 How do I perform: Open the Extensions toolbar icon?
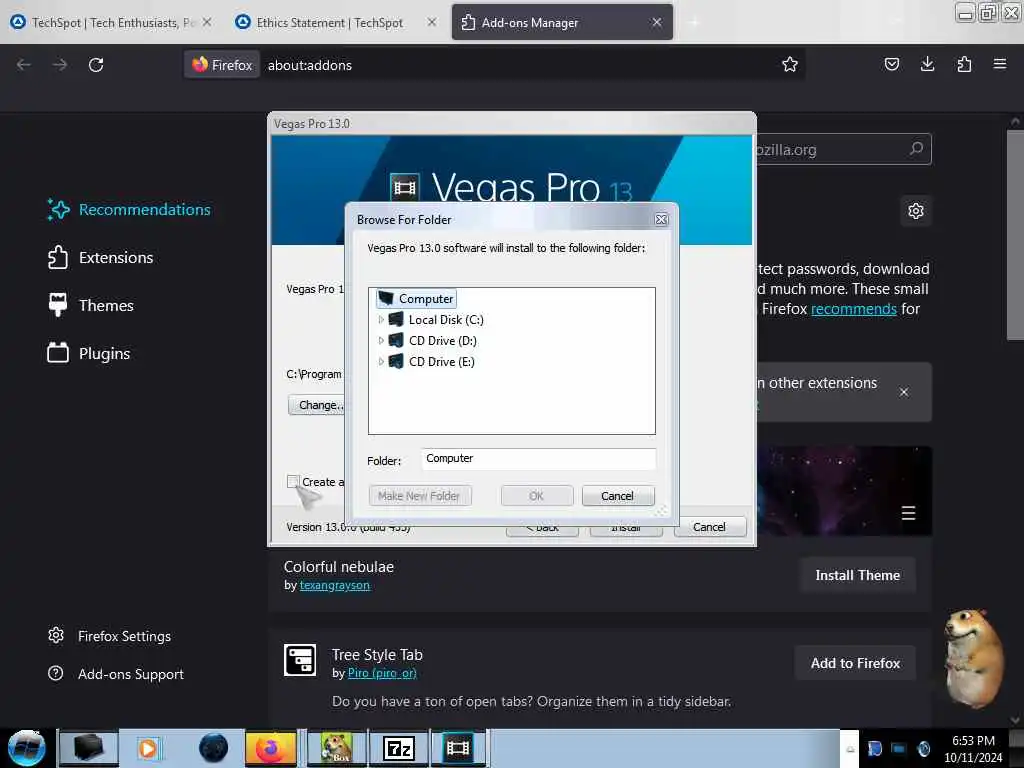coord(964,64)
